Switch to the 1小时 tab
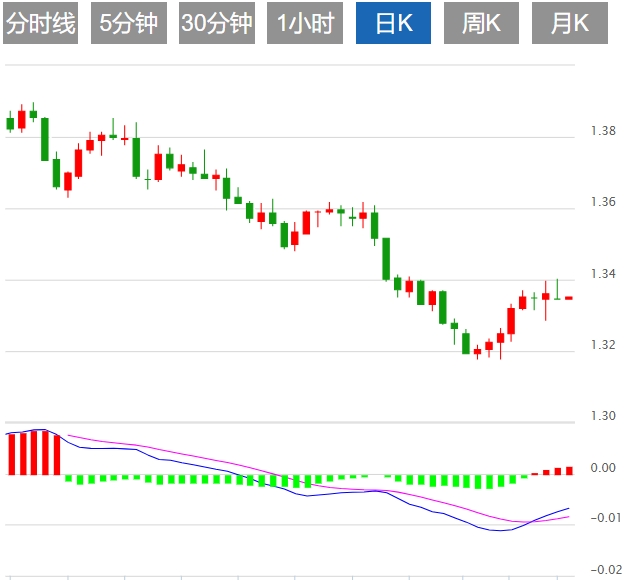Screen dimensions: 636x580 (305, 24)
